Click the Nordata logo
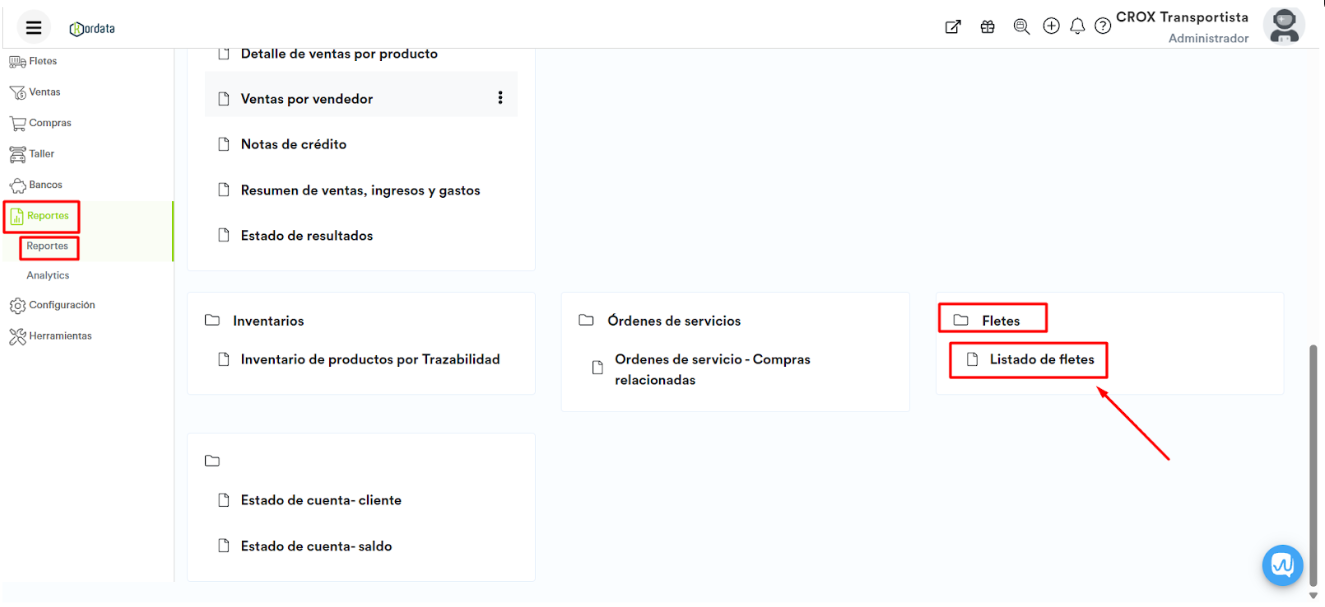 [92, 28]
